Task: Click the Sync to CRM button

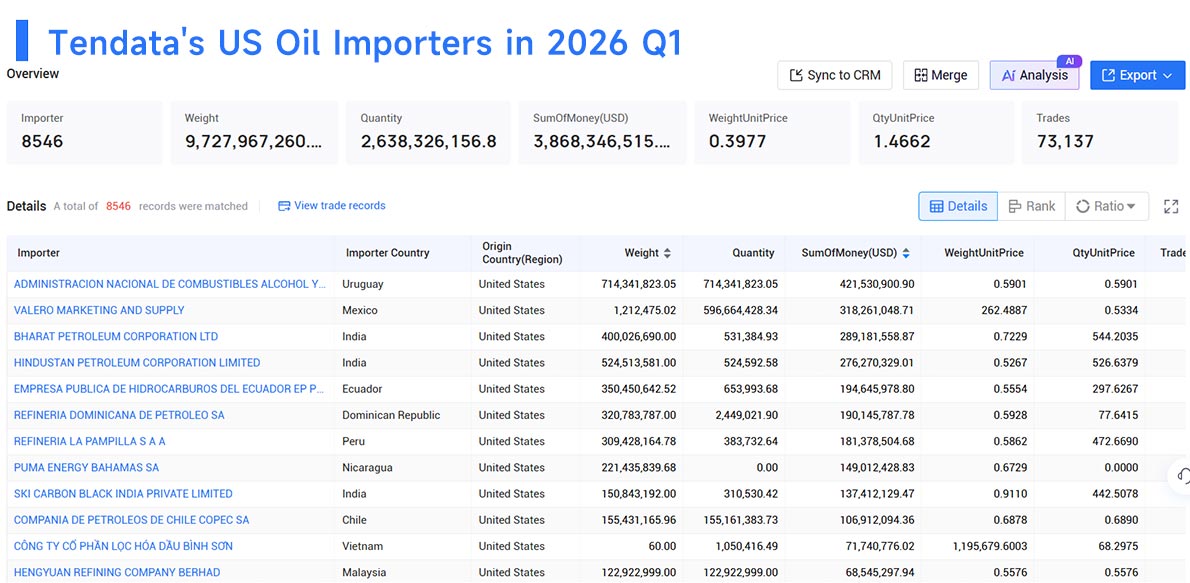Action: (x=834, y=75)
